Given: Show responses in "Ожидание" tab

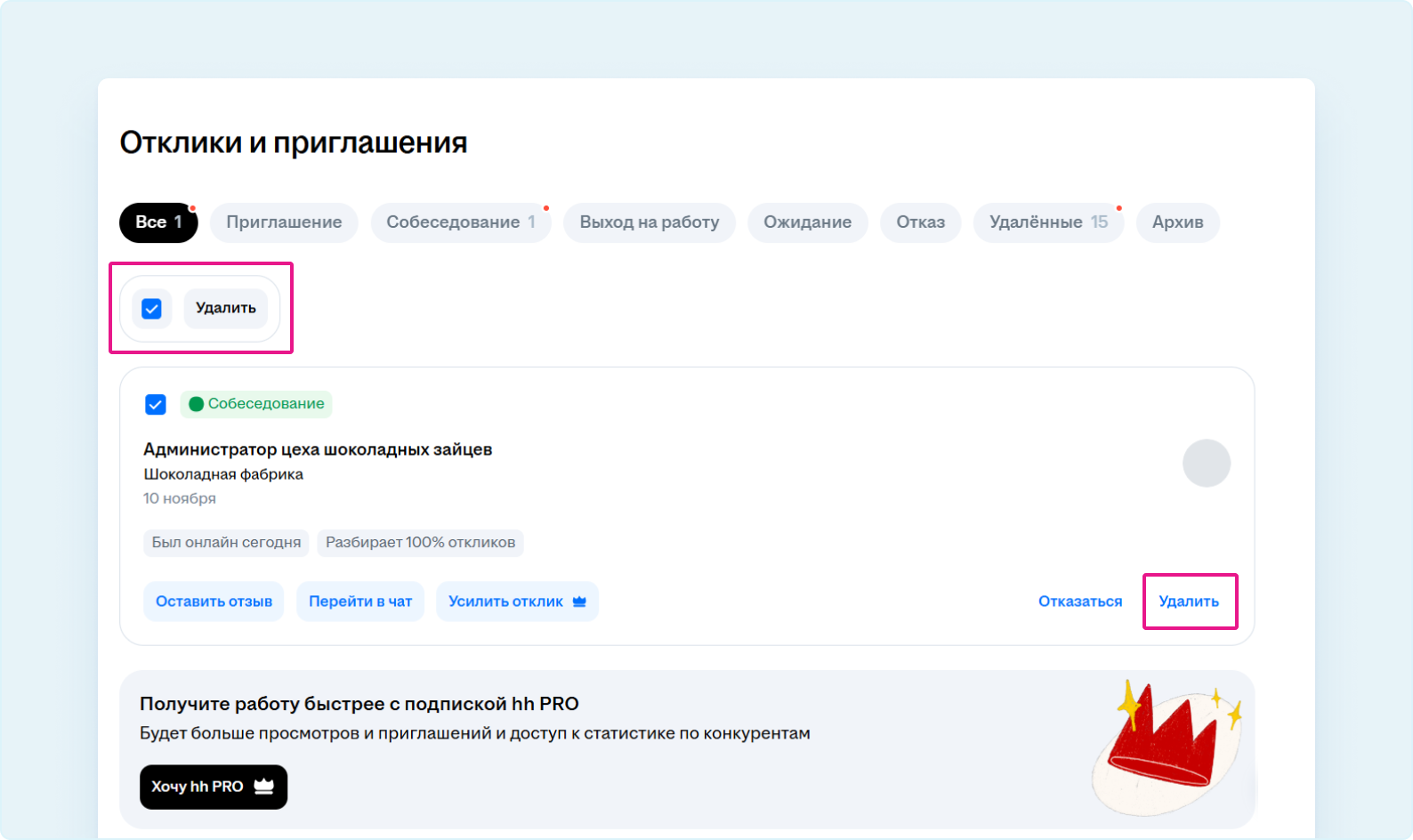Looking at the screenshot, I should [807, 222].
